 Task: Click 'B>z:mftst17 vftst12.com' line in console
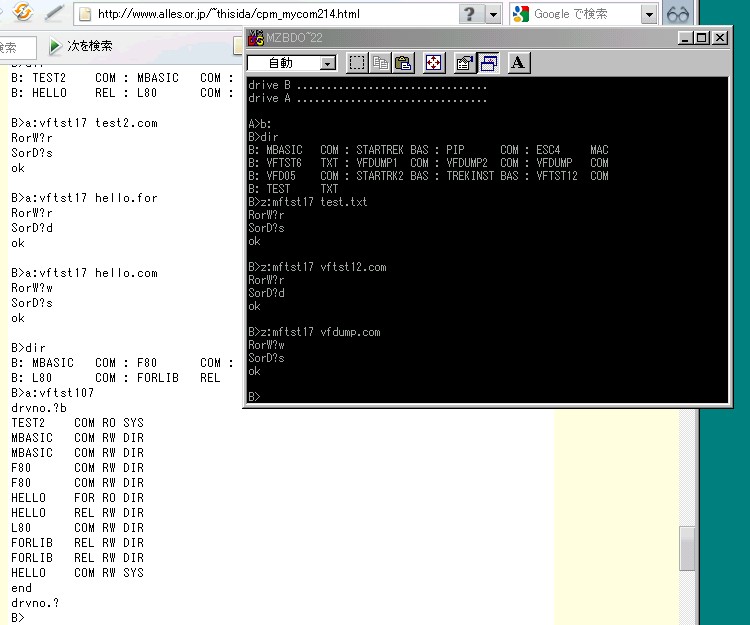point(317,267)
